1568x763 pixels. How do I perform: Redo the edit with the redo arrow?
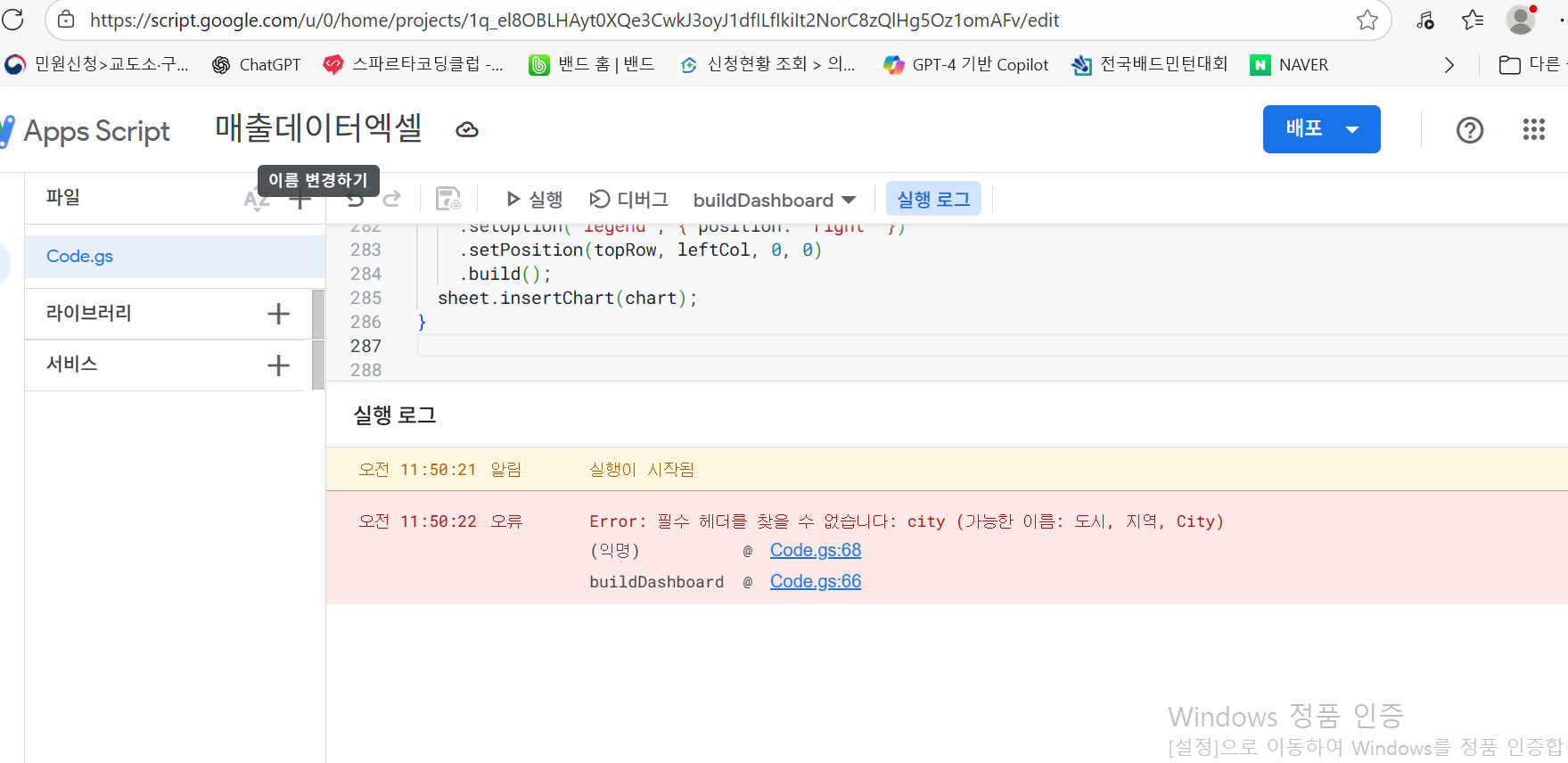click(392, 199)
